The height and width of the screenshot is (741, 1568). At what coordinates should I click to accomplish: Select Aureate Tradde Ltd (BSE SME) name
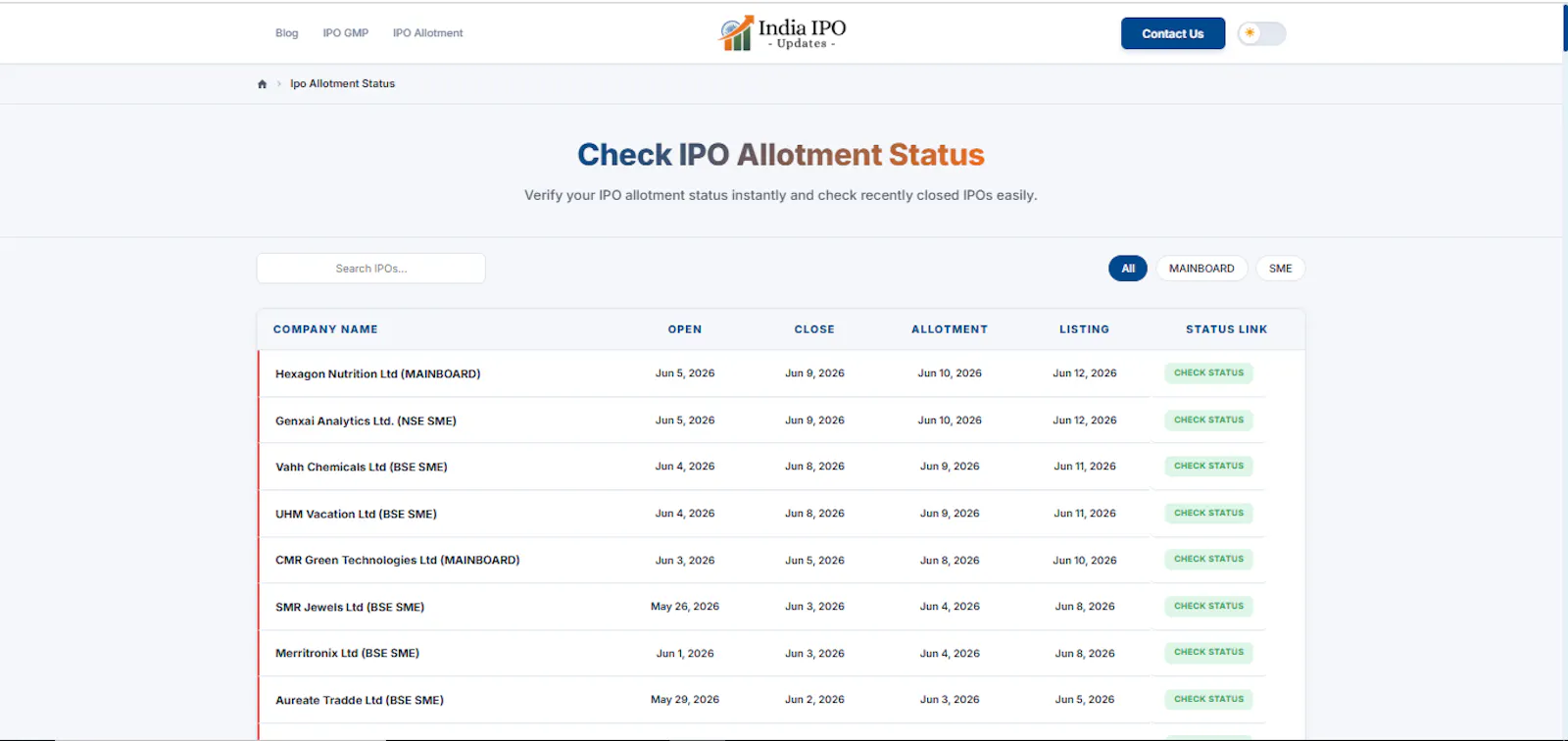(360, 701)
